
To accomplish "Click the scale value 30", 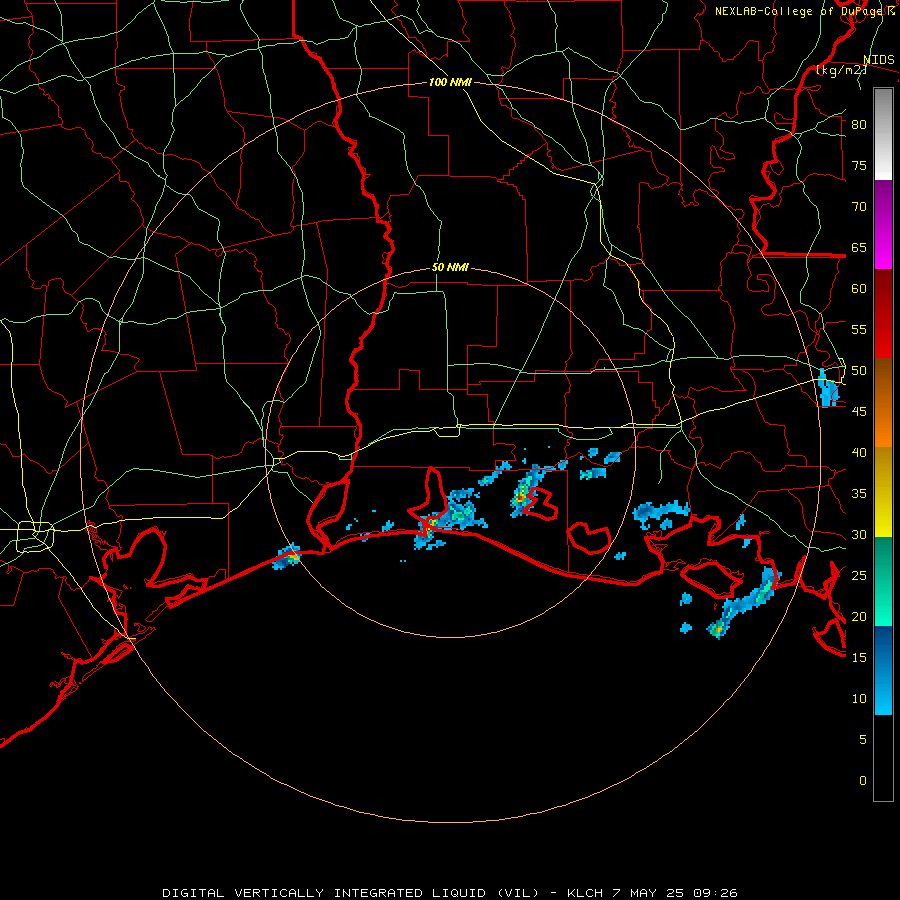I will coord(859,534).
